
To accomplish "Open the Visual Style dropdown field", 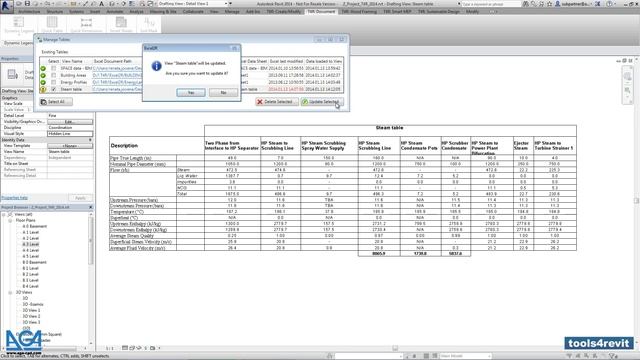I will tap(70, 134).
